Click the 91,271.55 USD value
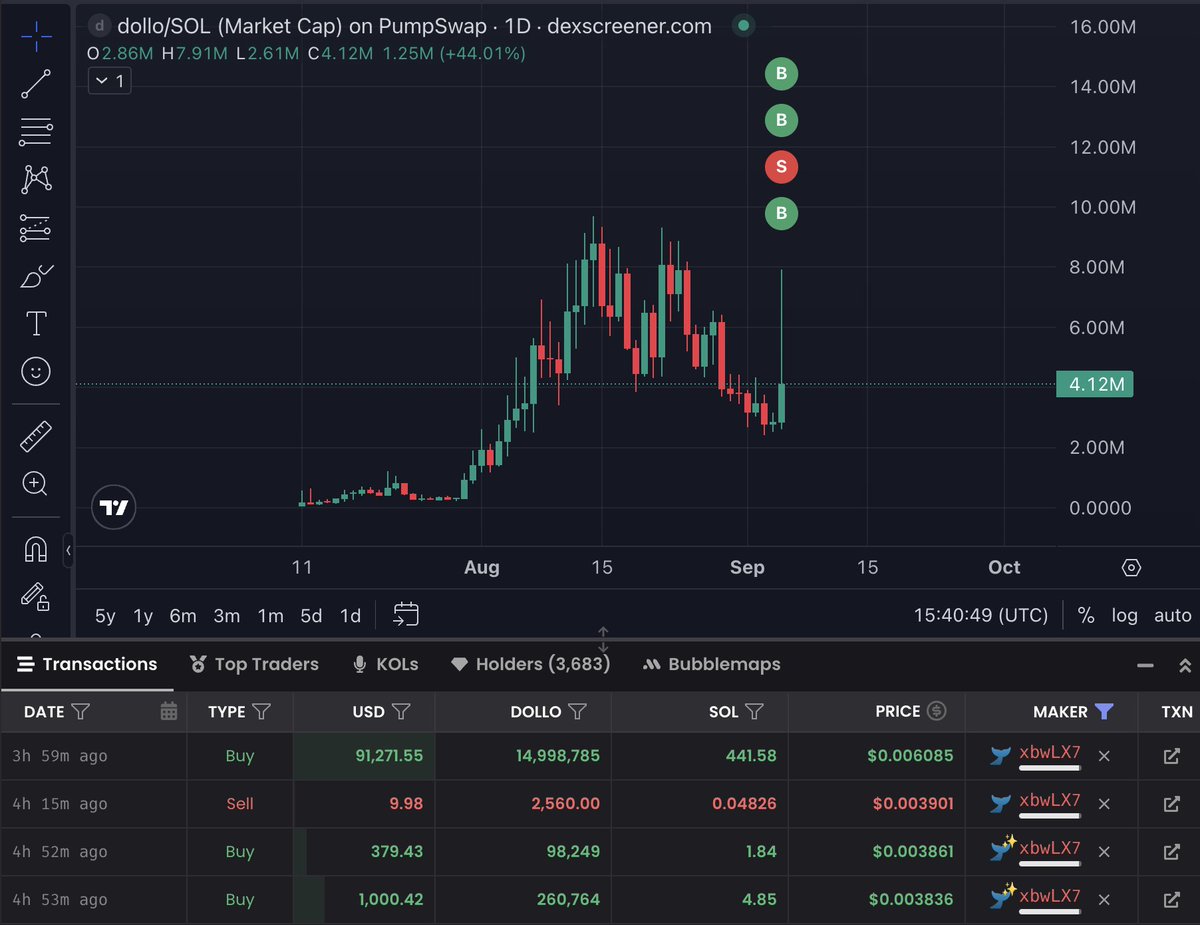Viewport: 1200px width, 925px height. click(x=389, y=756)
